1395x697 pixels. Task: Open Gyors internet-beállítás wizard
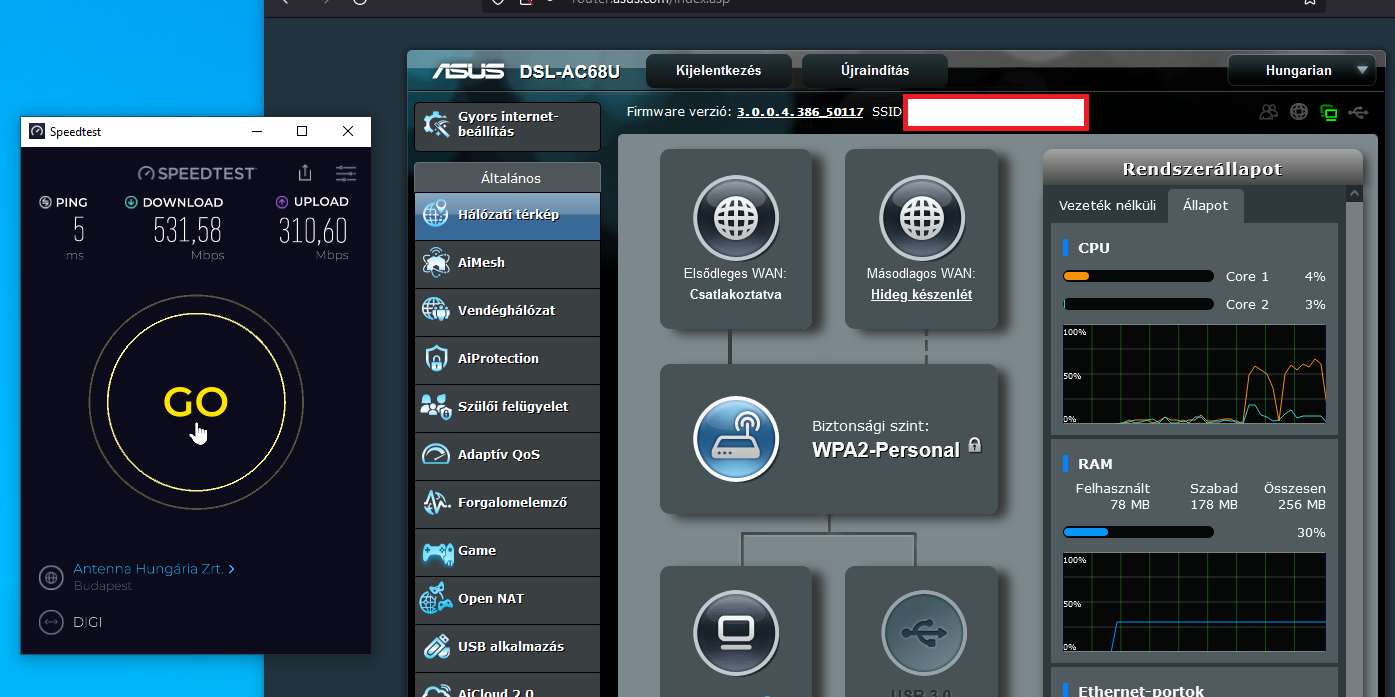[x=507, y=125]
